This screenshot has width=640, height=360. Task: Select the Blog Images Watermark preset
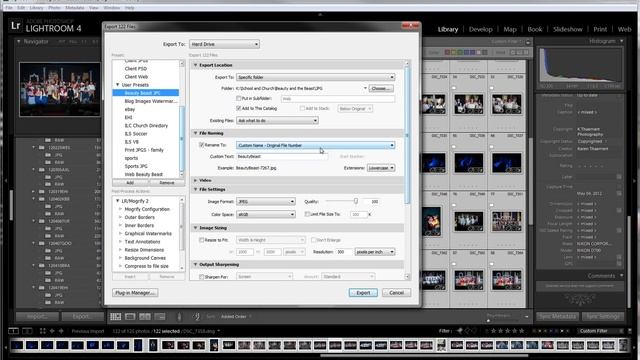pos(151,101)
